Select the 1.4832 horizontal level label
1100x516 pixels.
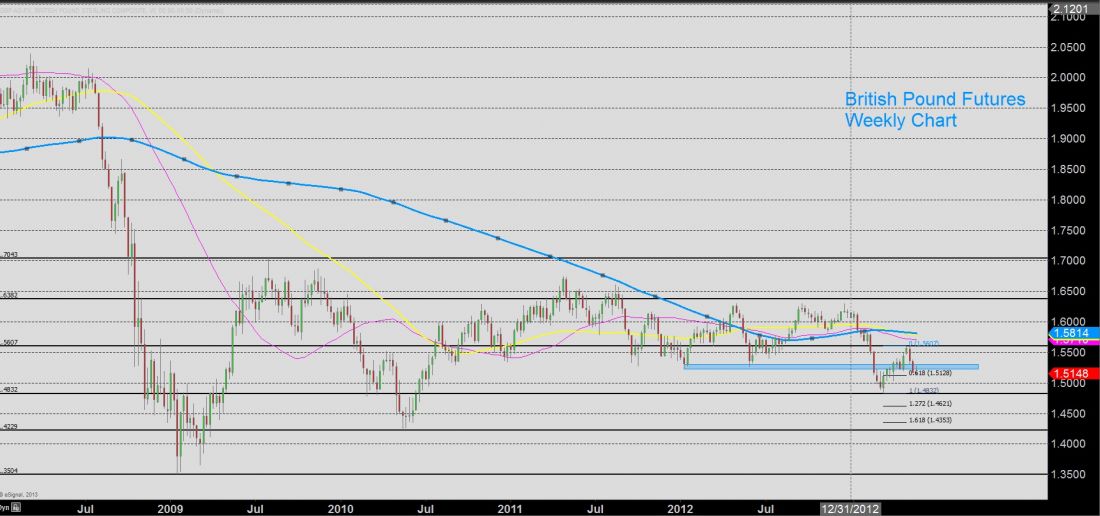tap(9, 389)
